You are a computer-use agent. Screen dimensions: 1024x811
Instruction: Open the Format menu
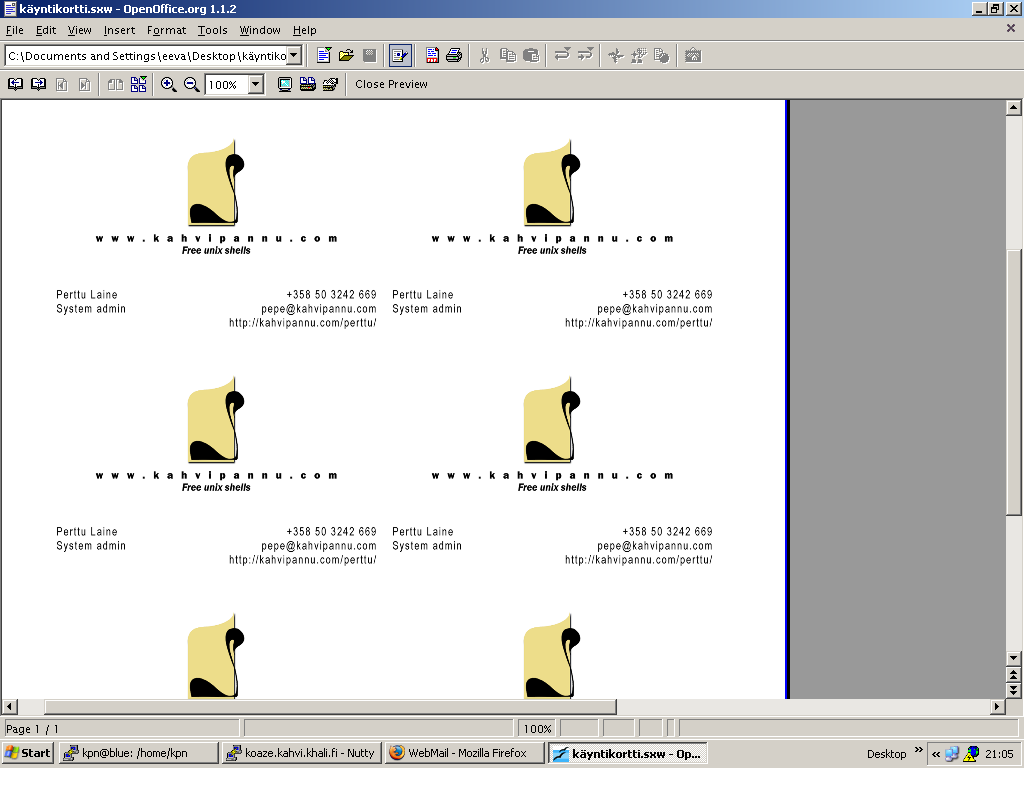click(166, 30)
